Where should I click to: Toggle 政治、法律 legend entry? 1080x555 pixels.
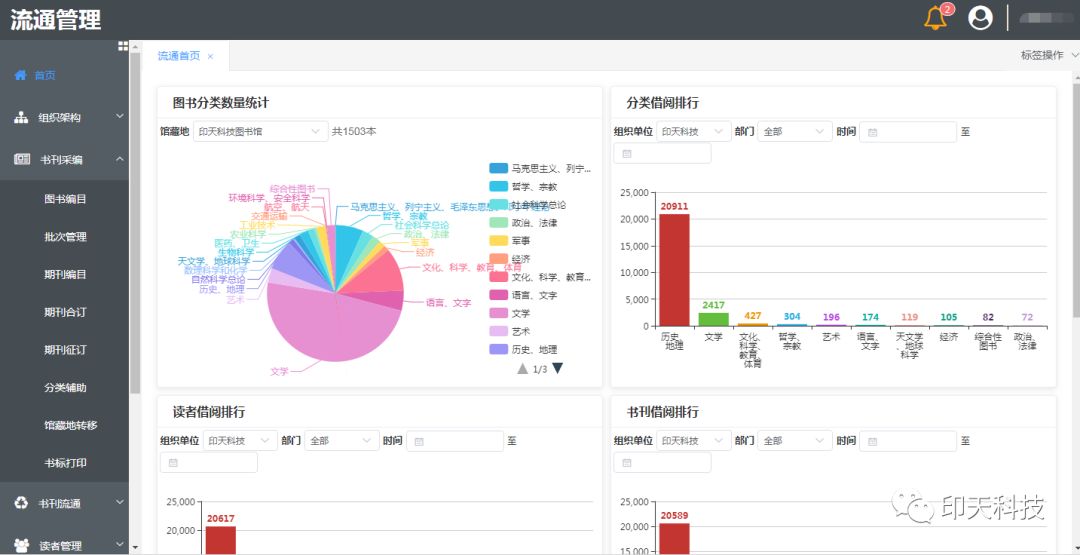click(523, 222)
